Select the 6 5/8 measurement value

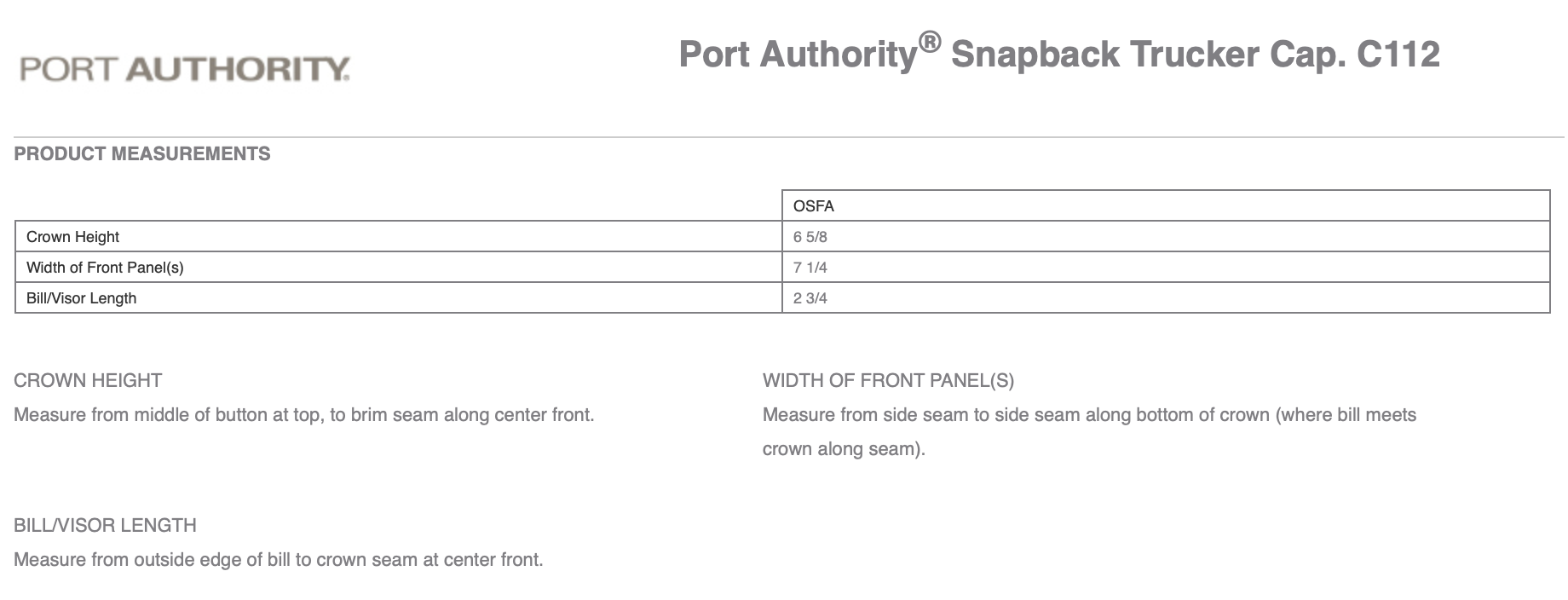810,237
